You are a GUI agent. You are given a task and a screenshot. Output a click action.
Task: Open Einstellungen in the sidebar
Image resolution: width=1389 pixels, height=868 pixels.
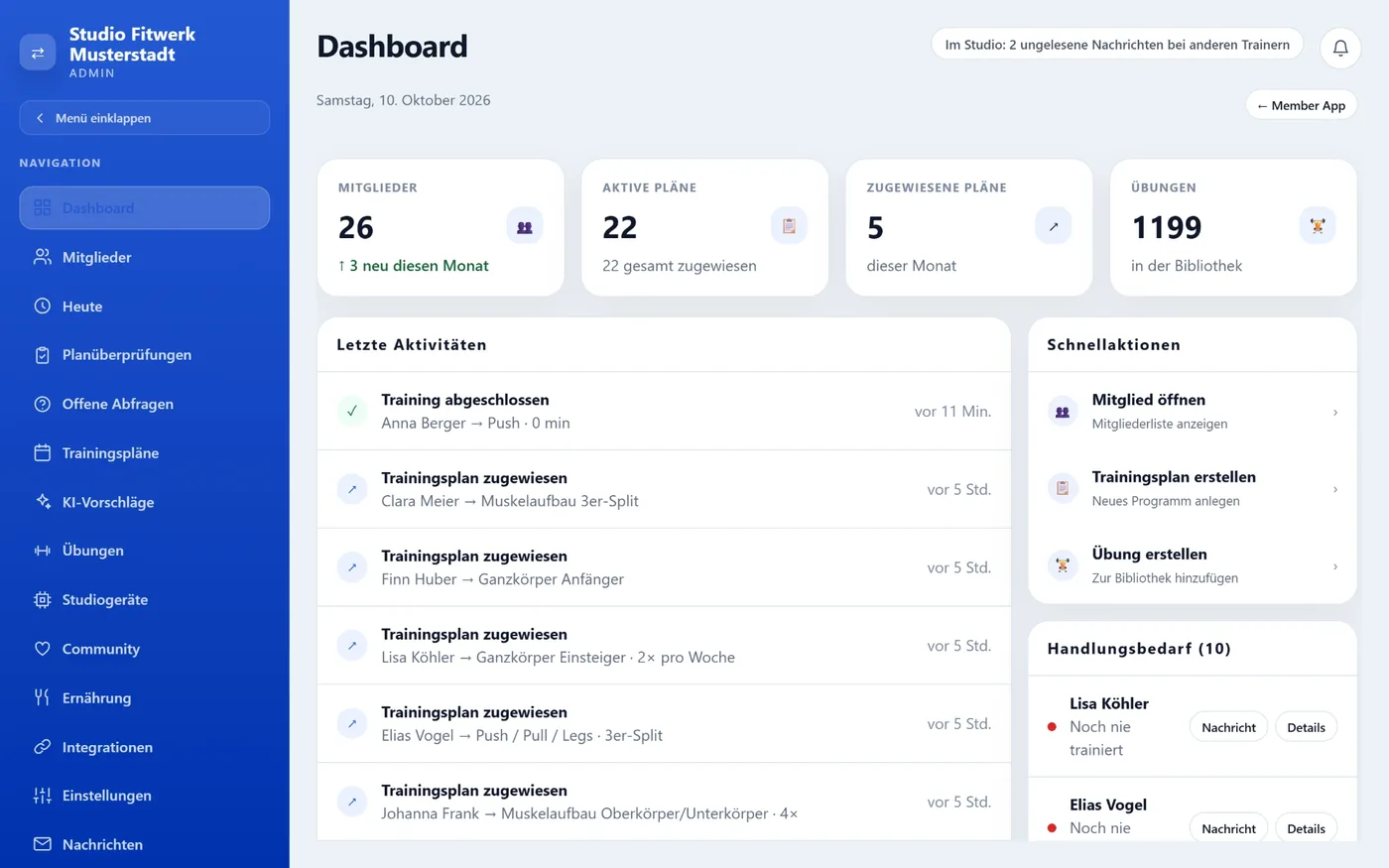(145, 796)
